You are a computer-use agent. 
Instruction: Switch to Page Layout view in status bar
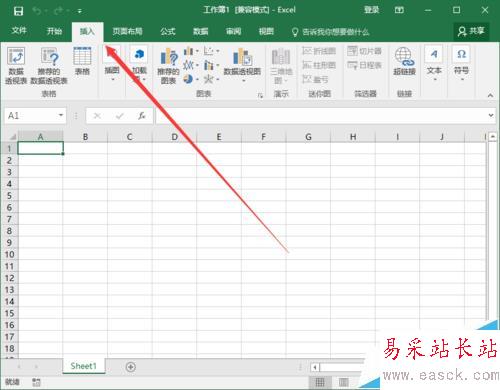(x=344, y=382)
